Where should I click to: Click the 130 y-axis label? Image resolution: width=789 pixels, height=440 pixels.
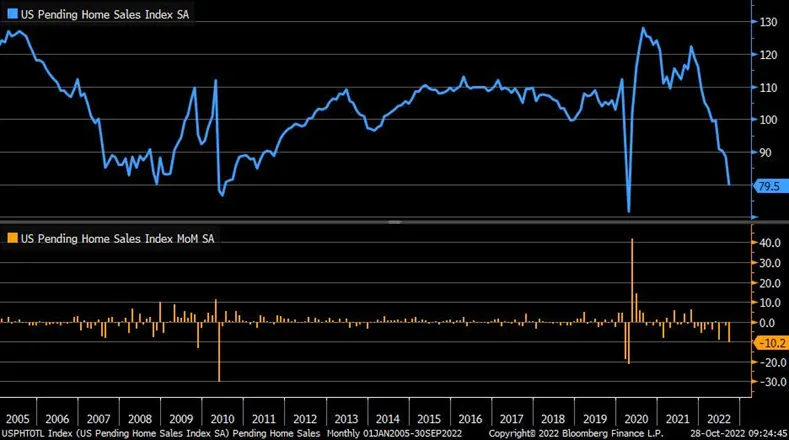[768, 22]
